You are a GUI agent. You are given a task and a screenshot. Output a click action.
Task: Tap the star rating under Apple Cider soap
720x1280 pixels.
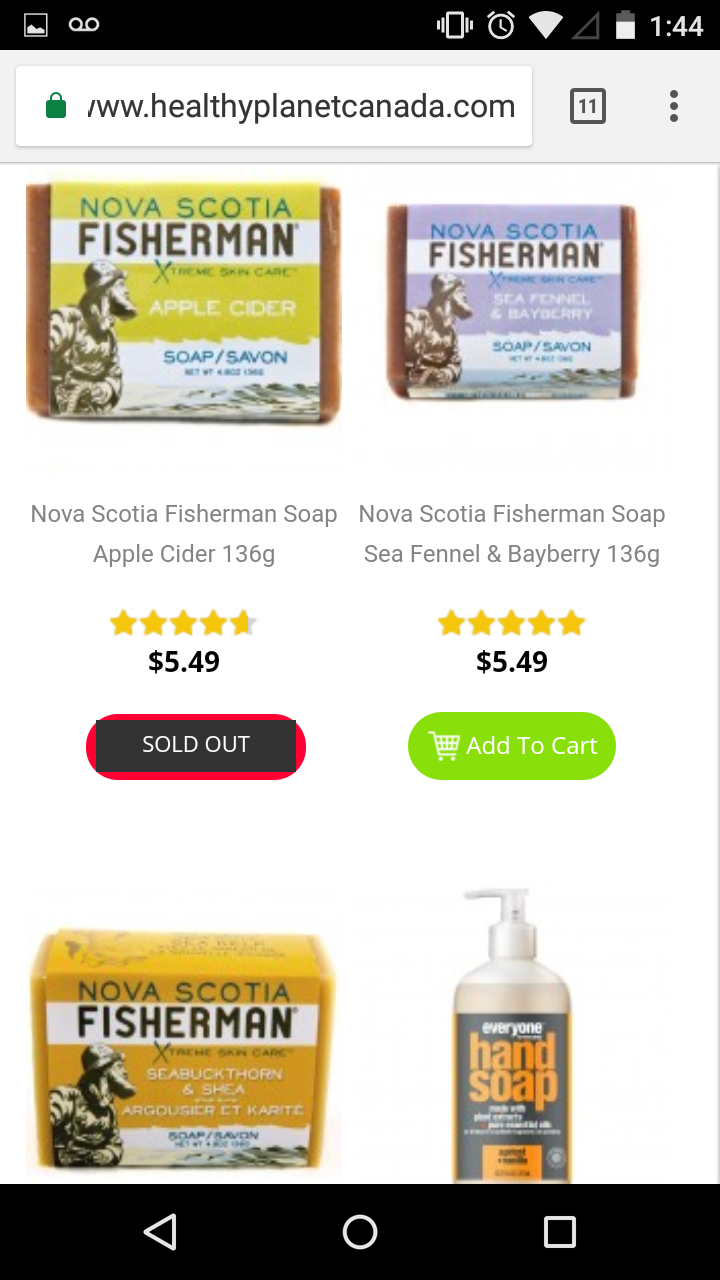tap(184, 624)
